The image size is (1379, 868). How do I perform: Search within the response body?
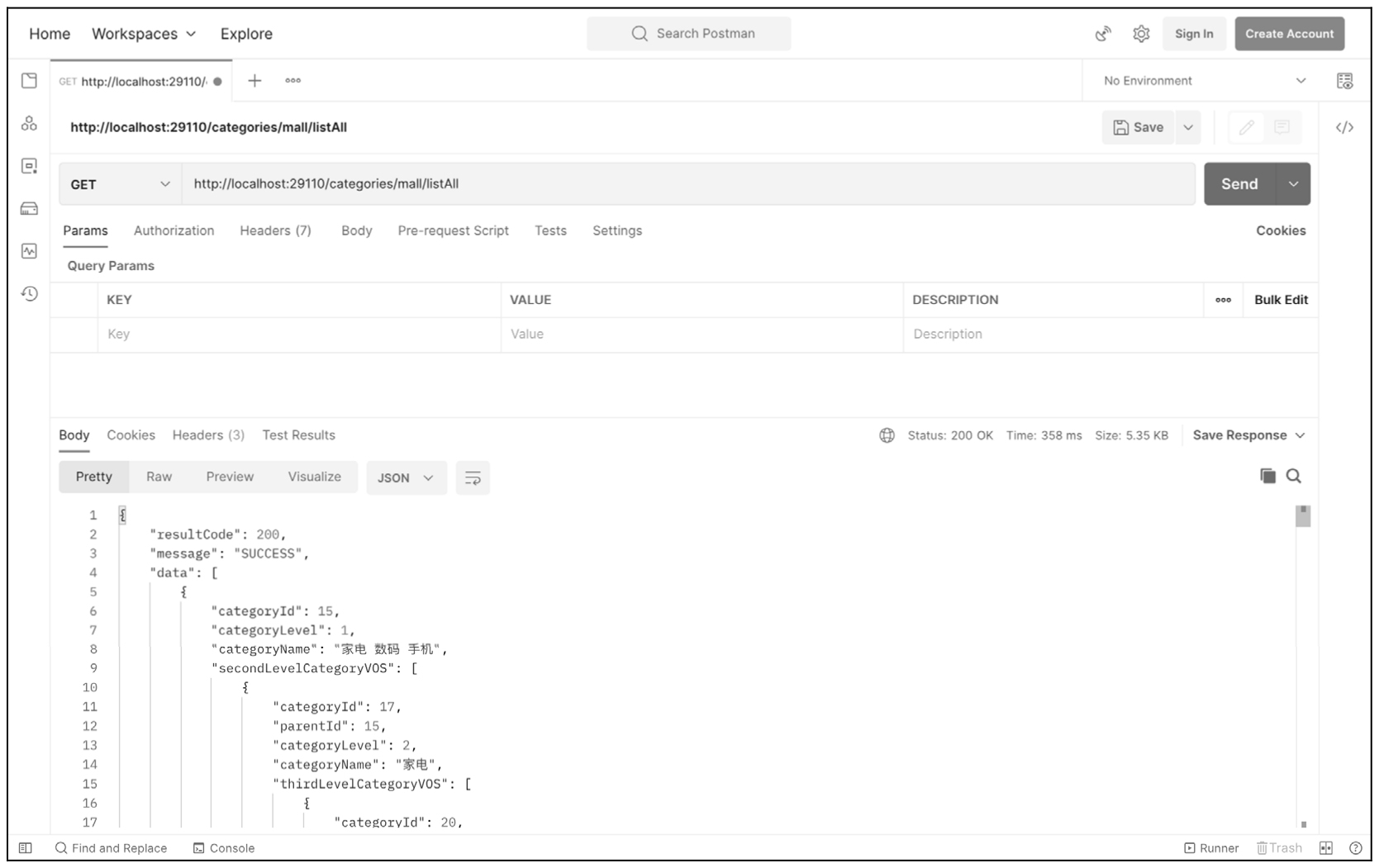tap(1294, 476)
